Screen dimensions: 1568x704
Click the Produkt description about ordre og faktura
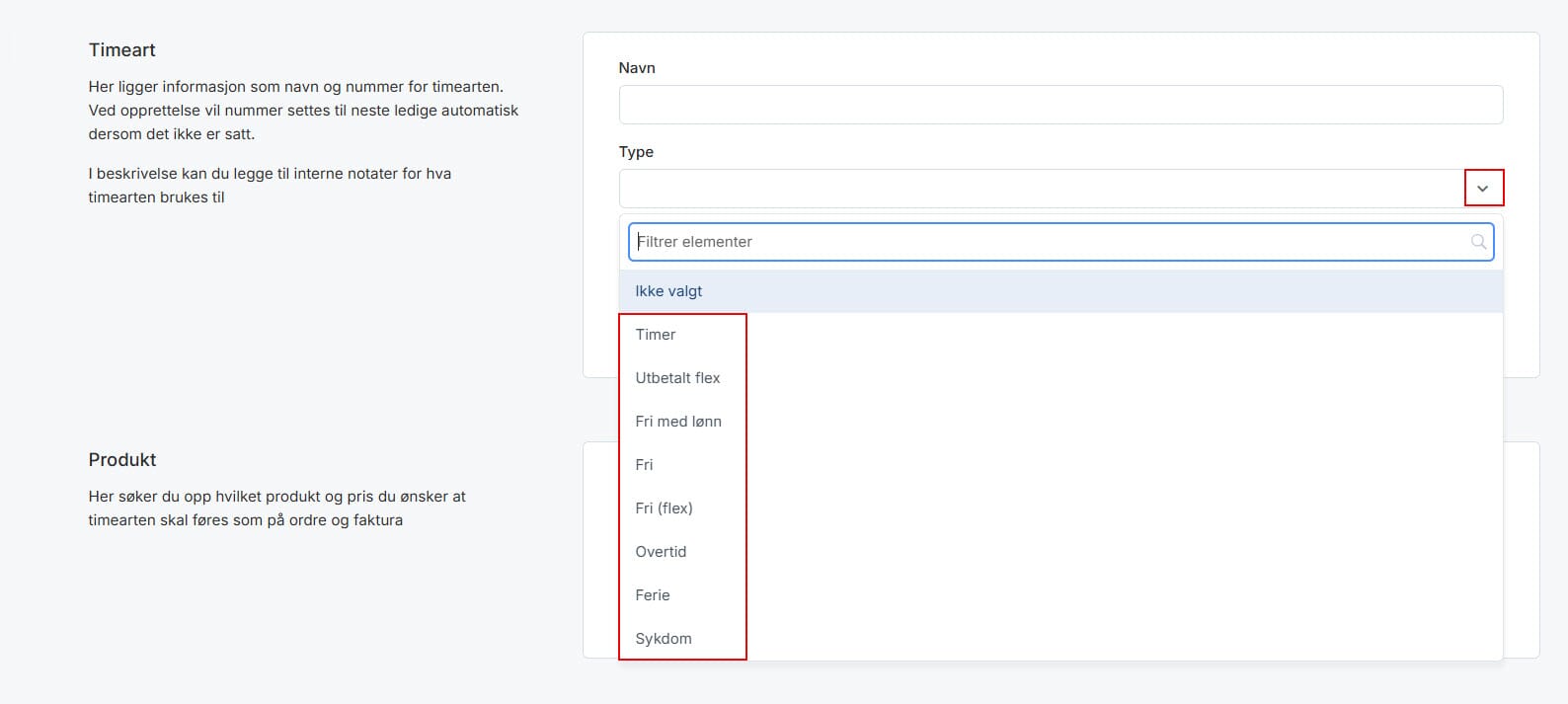pyautogui.click(x=276, y=508)
